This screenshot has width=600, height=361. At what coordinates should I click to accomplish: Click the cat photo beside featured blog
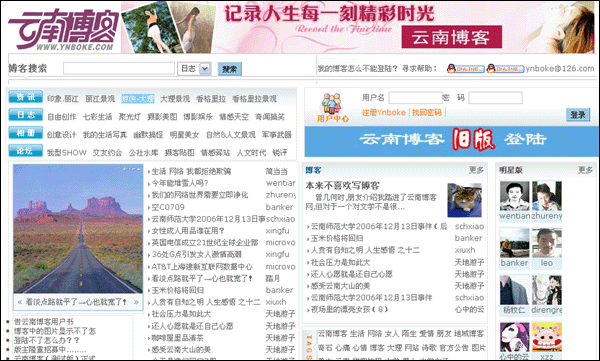(465, 200)
